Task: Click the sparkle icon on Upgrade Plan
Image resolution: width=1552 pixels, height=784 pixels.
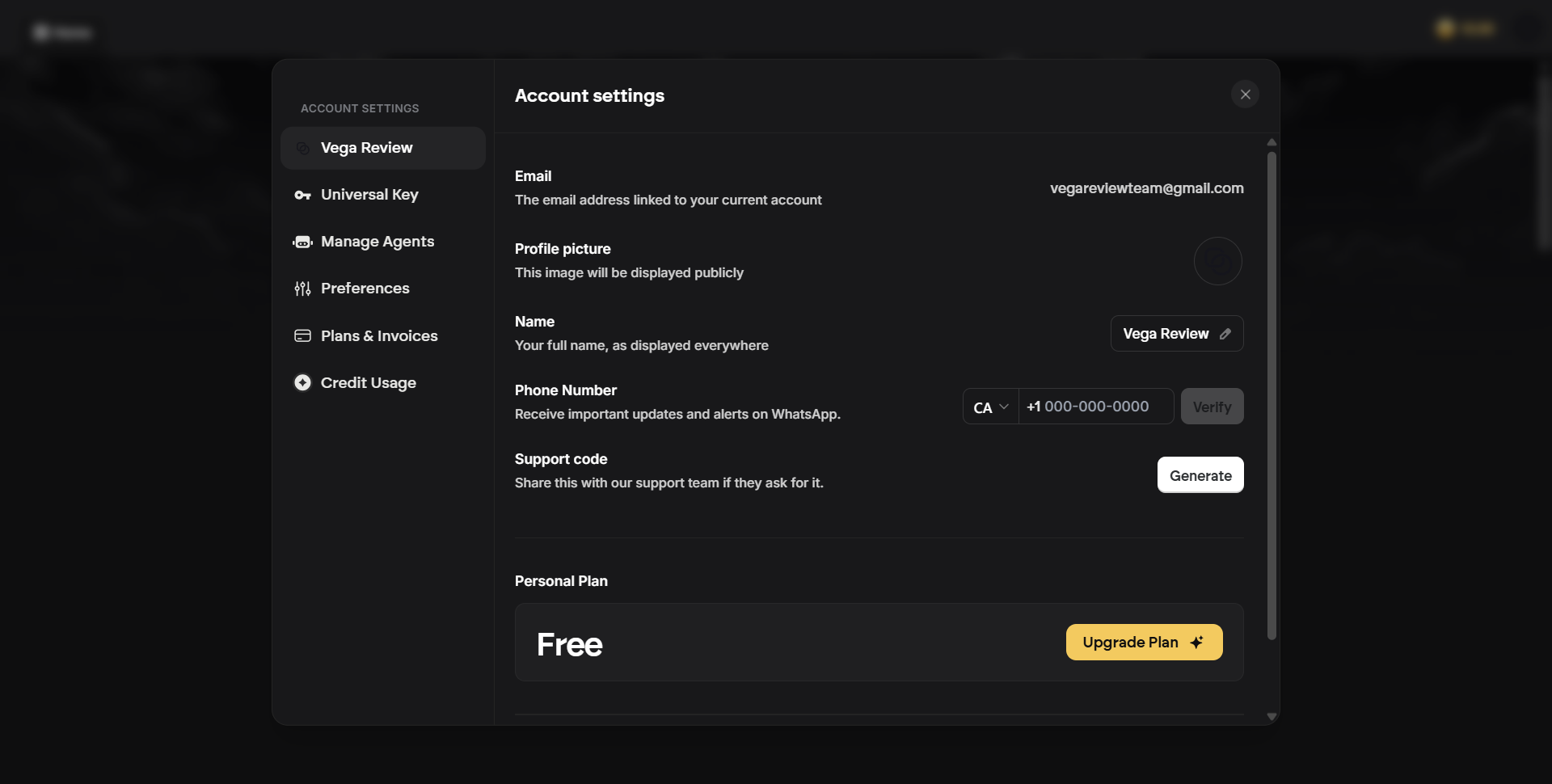Action: (1197, 643)
